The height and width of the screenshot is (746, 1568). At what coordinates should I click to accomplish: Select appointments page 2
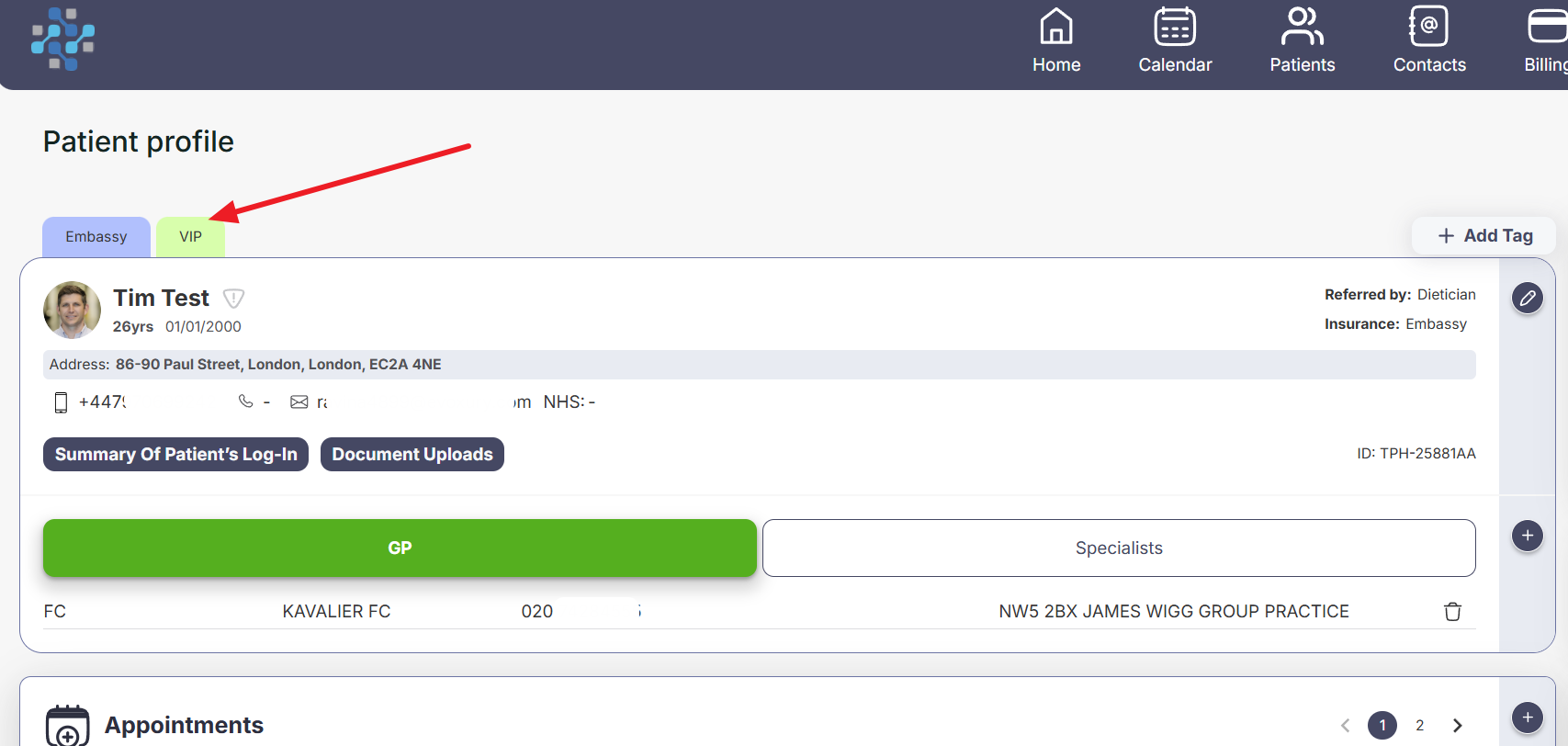coord(1419,725)
